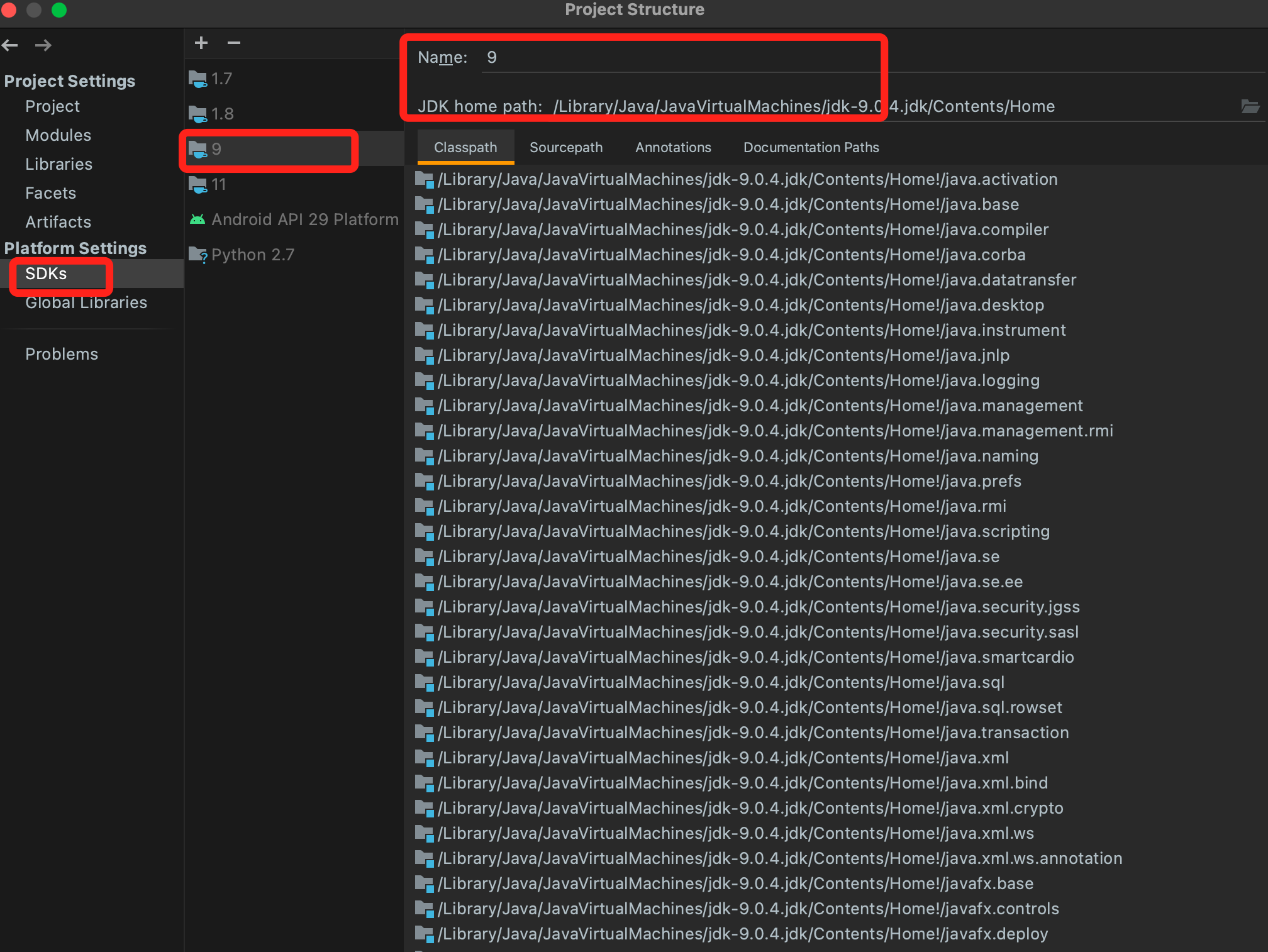This screenshot has height=952, width=1268.
Task: Click the back arrow navigation icon
Action: coord(10,45)
